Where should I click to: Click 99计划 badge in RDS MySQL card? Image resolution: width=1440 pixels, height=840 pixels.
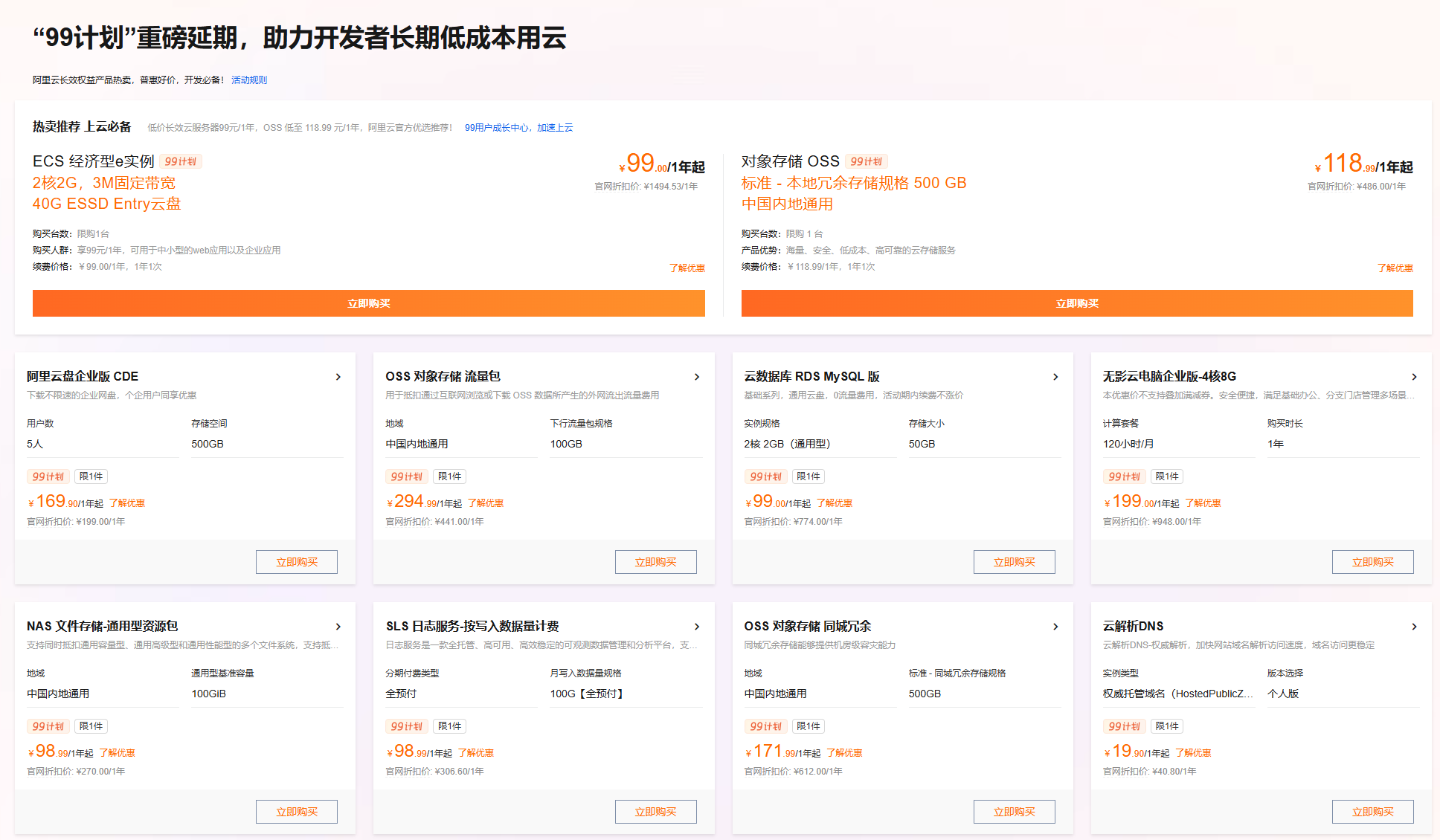[765, 476]
